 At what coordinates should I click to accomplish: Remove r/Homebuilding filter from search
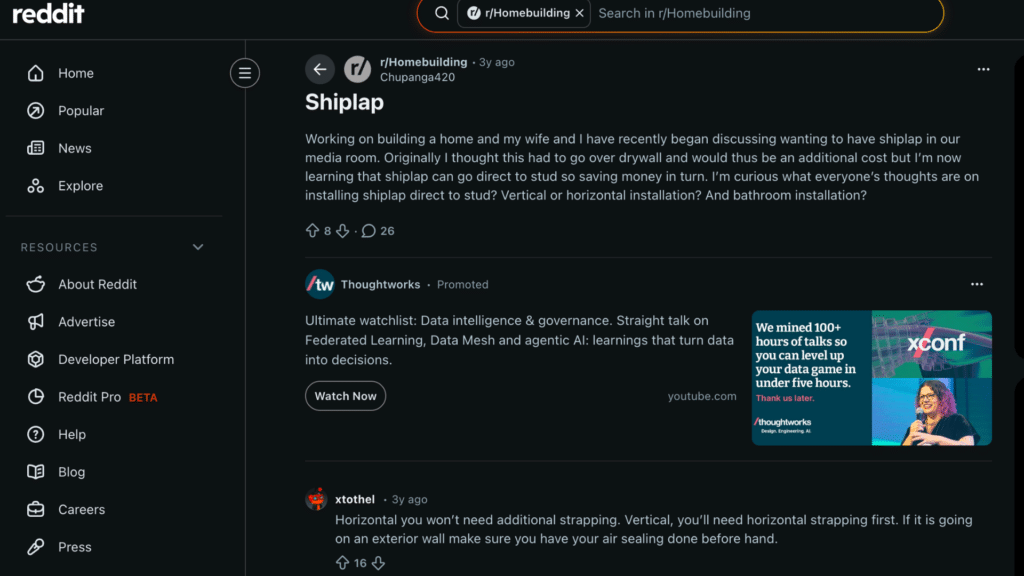(x=579, y=14)
